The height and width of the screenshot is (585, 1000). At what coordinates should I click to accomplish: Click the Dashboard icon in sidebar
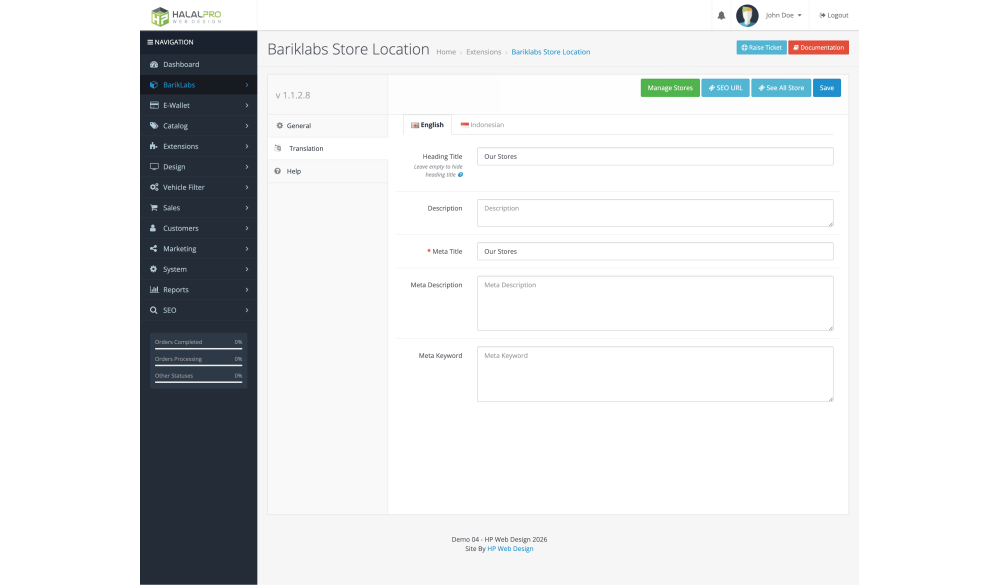click(x=154, y=65)
